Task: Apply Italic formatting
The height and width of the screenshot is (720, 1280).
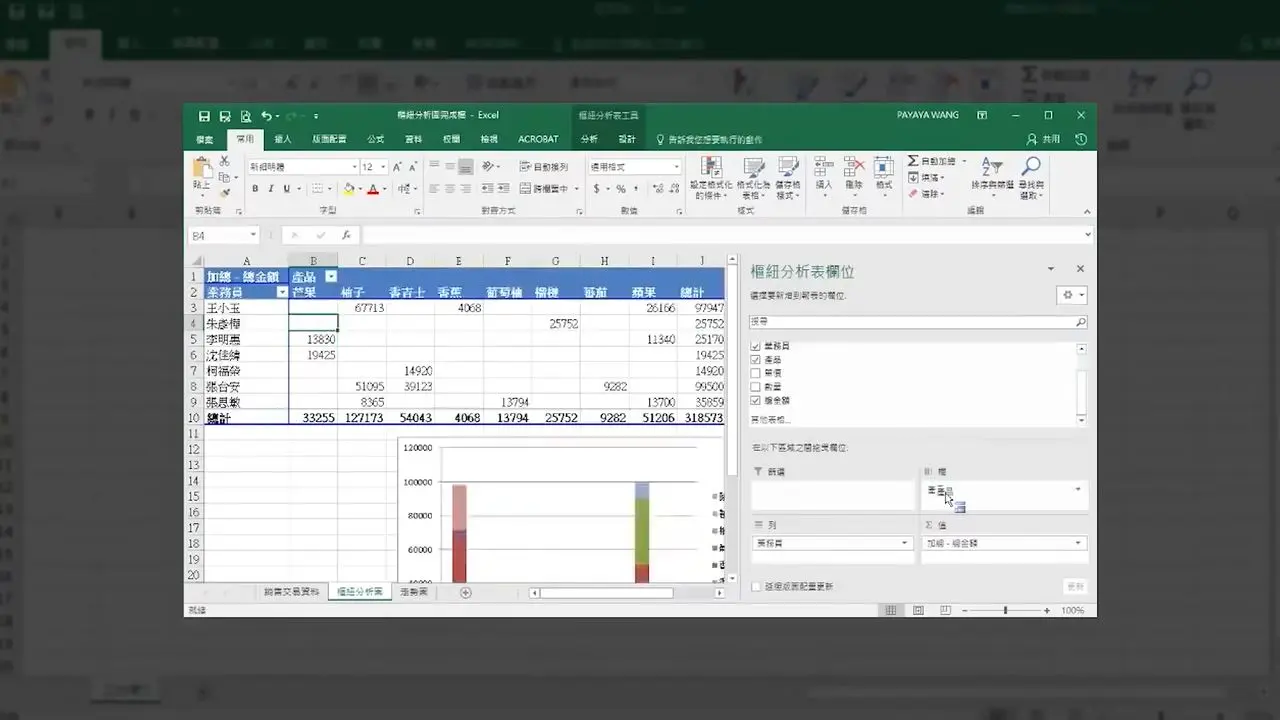Action: coord(271,189)
